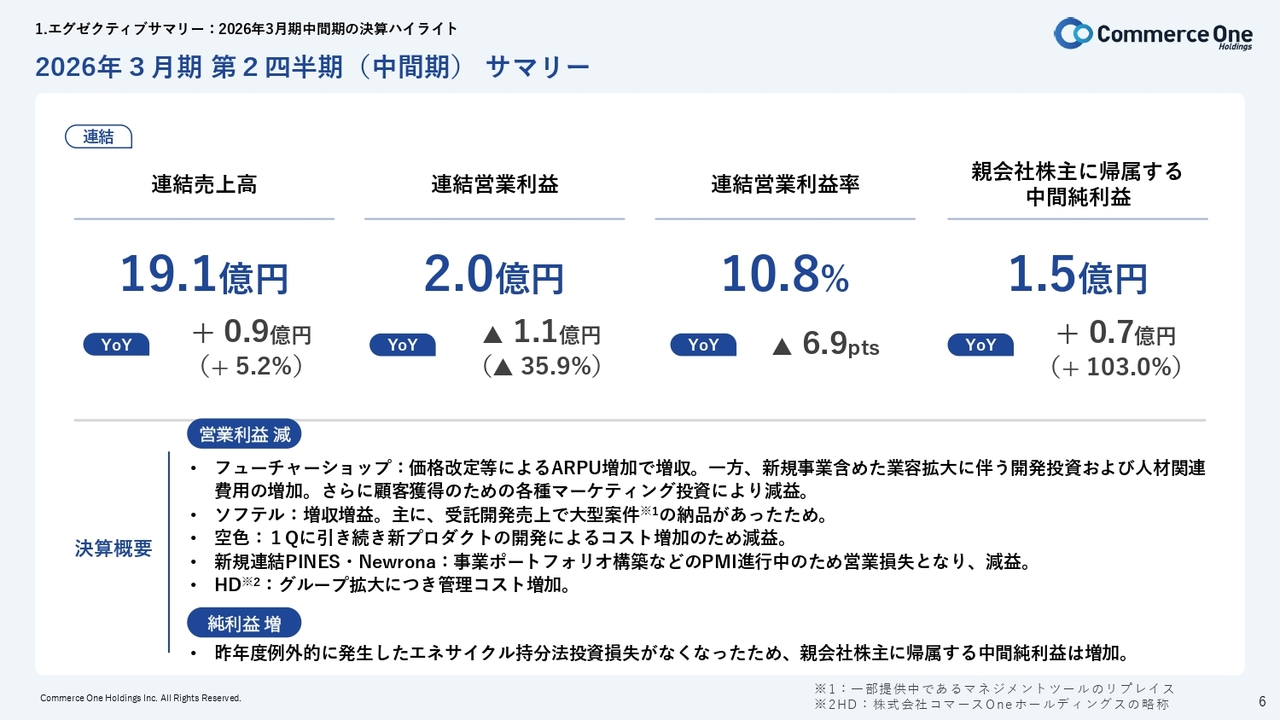Click the ソフテル bullet point line
1280x720 pixels.
pos(520,516)
